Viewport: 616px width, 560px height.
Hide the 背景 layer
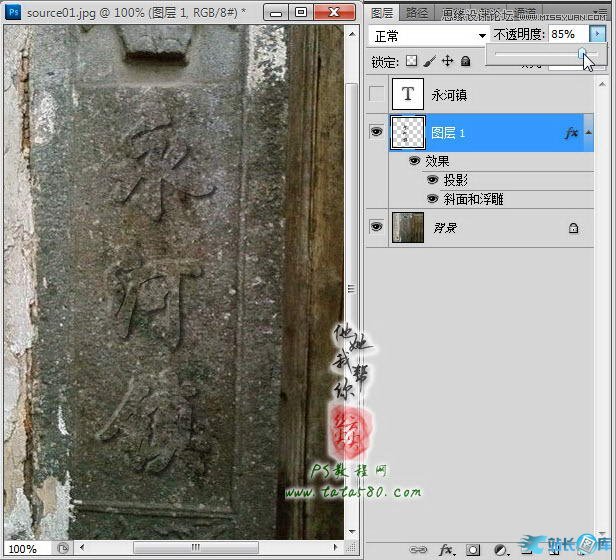point(376,227)
